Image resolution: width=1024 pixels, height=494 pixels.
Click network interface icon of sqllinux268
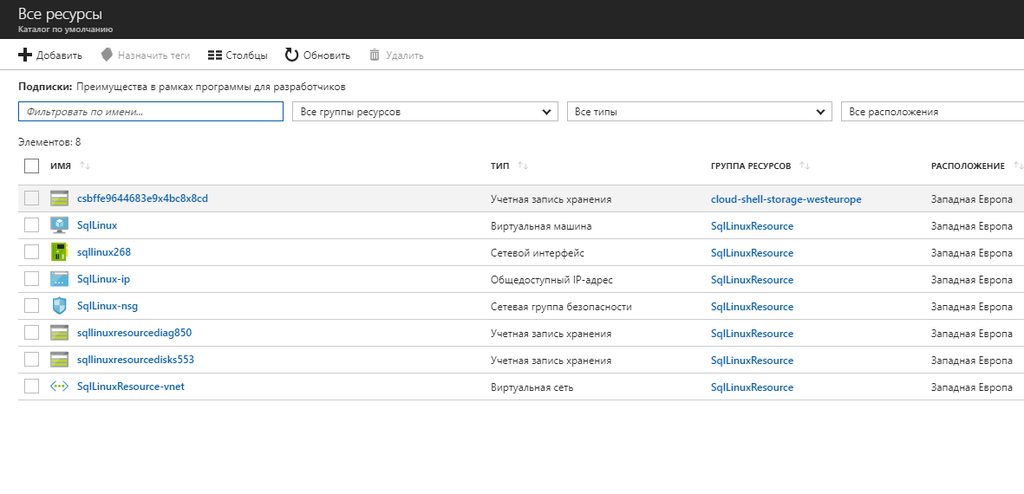click(x=59, y=252)
